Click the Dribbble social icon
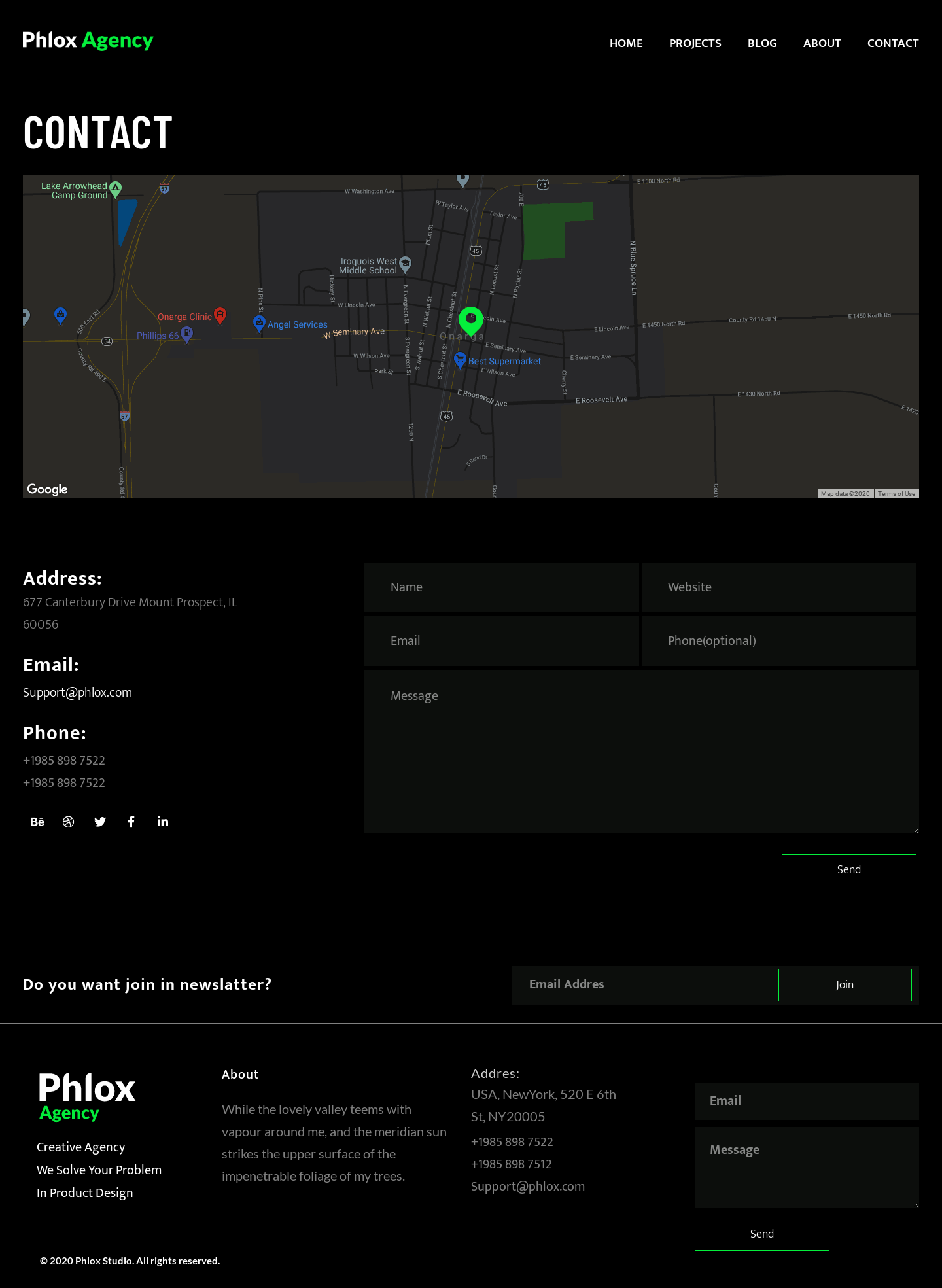The width and height of the screenshot is (942, 1288). tap(69, 822)
